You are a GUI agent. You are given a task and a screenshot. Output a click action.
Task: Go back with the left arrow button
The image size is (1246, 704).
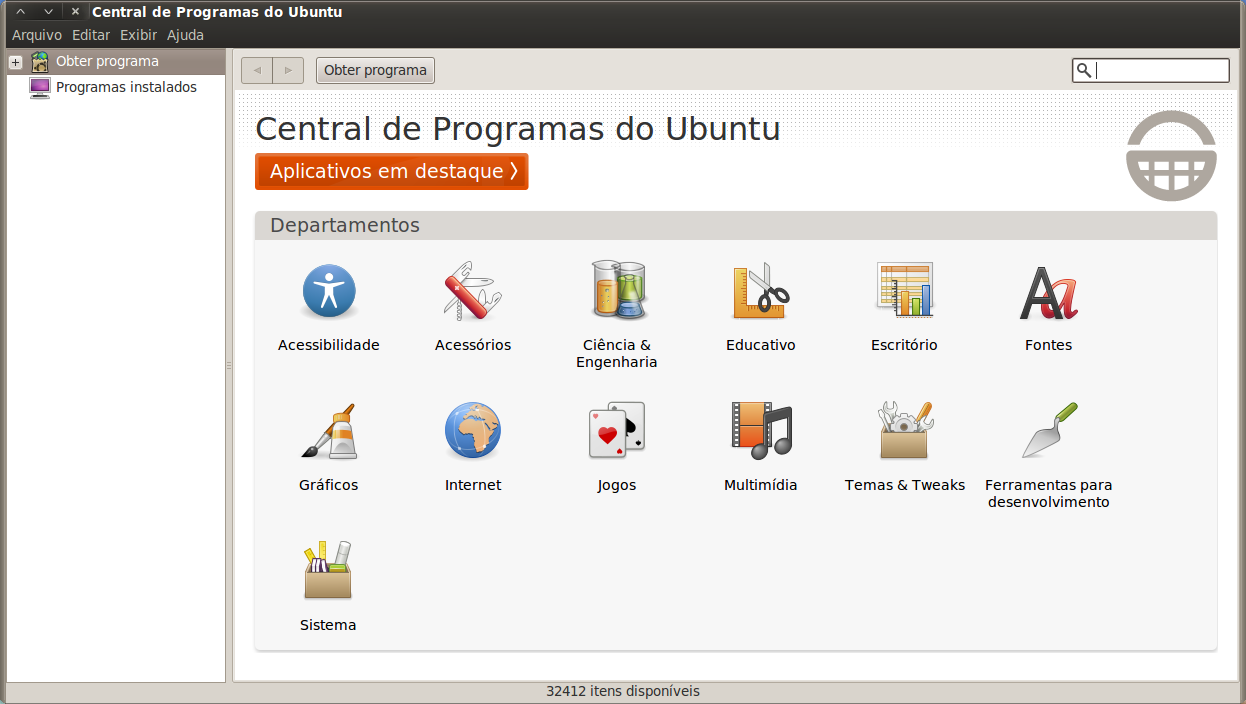click(257, 70)
